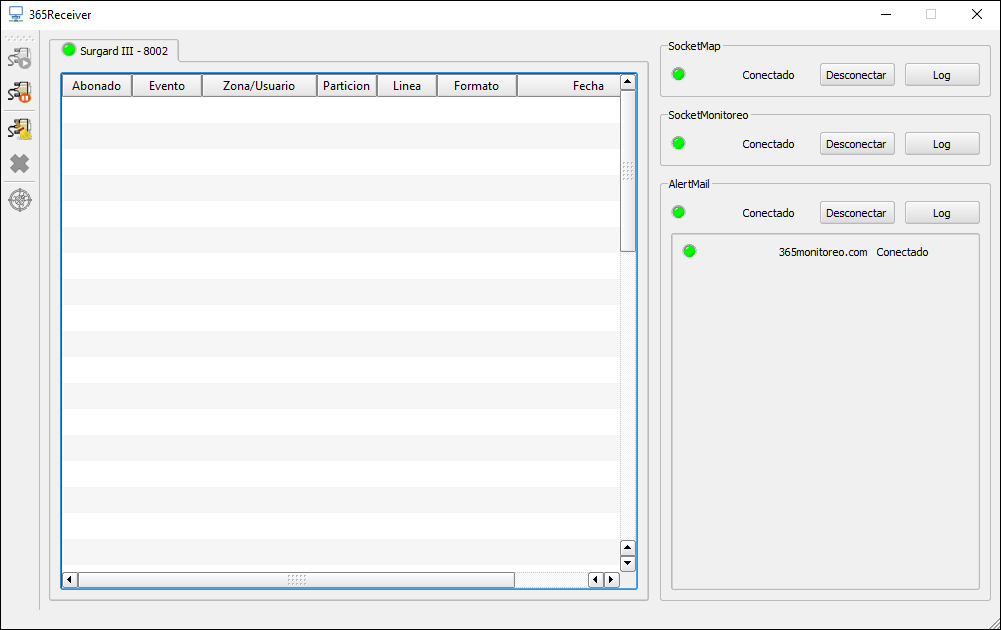Click the SocketMonitoreo green status light
Image resolution: width=1001 pixels, height=630 pixels.
pos(678,143)
